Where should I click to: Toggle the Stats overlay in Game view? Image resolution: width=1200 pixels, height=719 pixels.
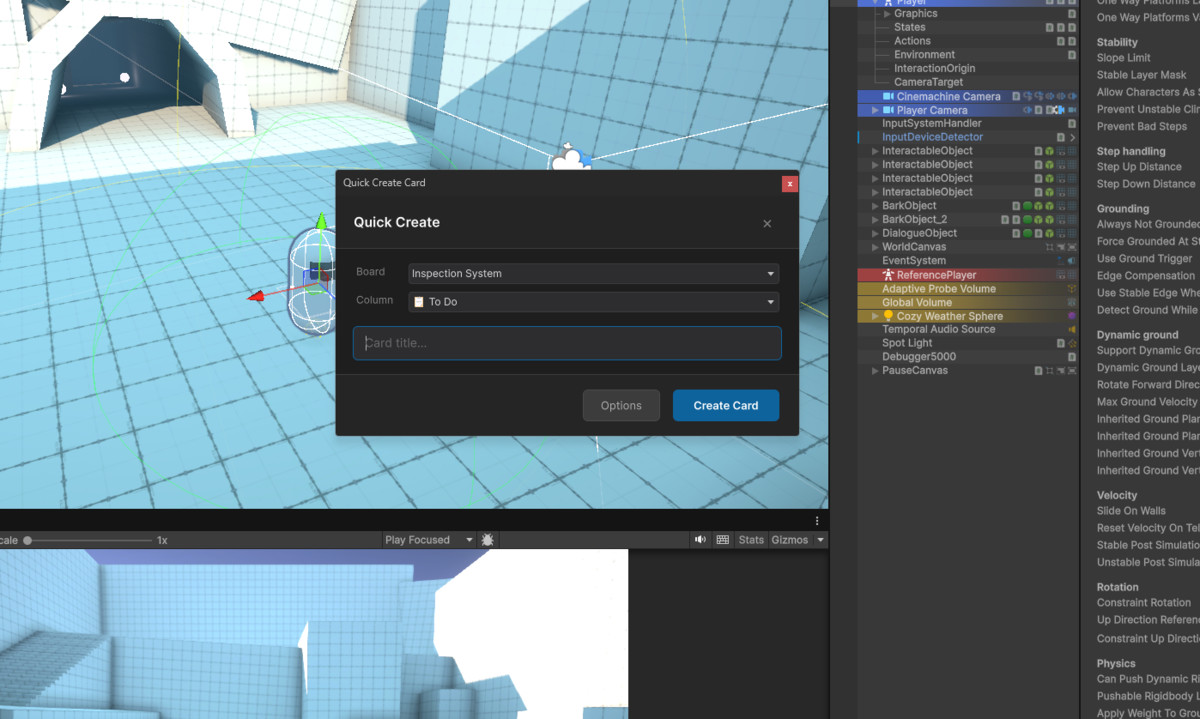750,540
